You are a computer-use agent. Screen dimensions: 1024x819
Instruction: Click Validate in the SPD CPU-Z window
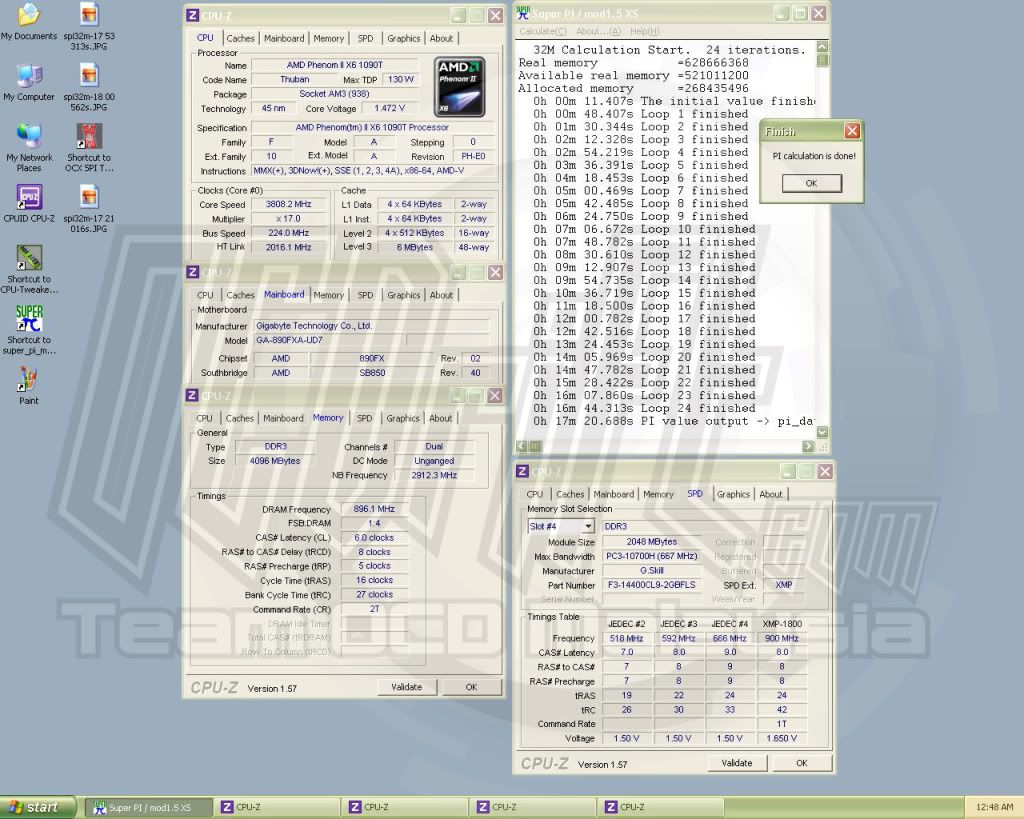point(737,763)
